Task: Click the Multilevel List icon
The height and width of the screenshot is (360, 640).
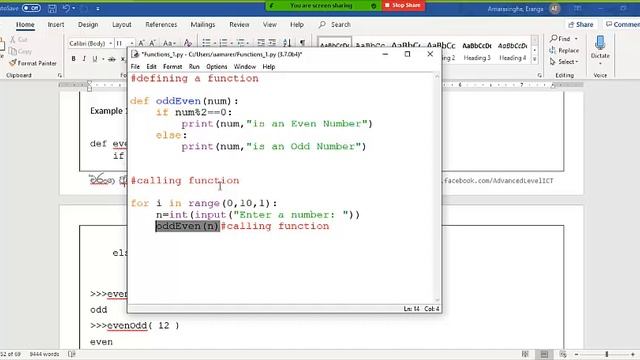Action: [240, 43]
